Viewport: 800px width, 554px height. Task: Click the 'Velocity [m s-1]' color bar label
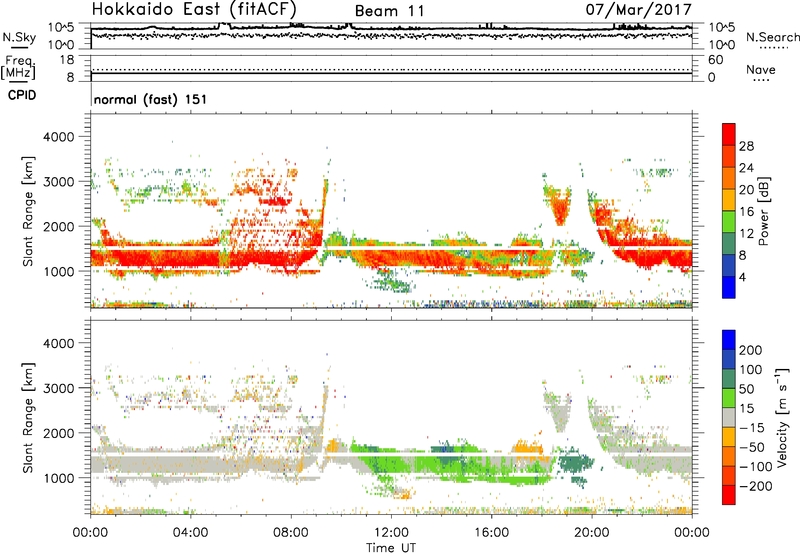point(782,417)
